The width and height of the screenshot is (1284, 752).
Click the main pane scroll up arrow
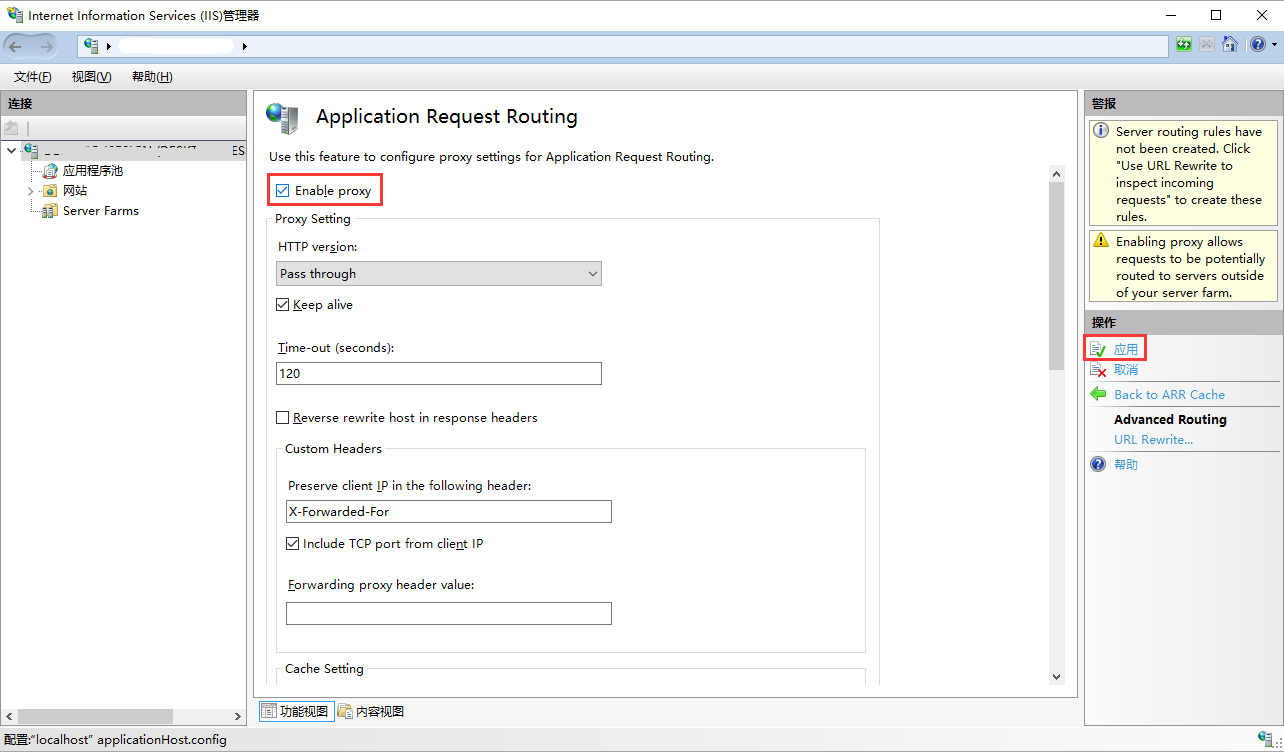1057,174
